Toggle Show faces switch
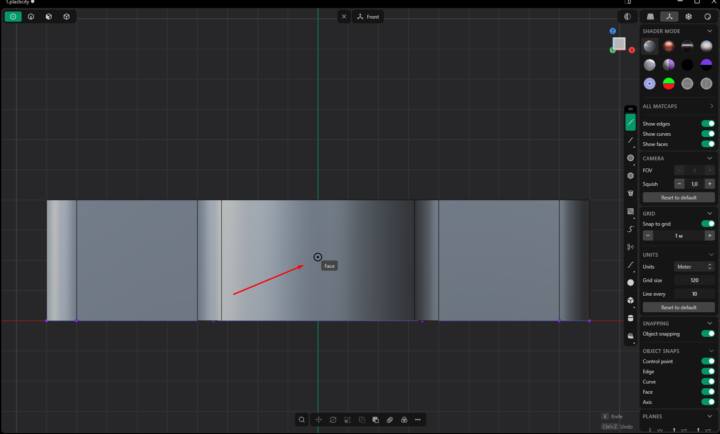The width and height of the screenshot is (720, 434). pos(708,144)
